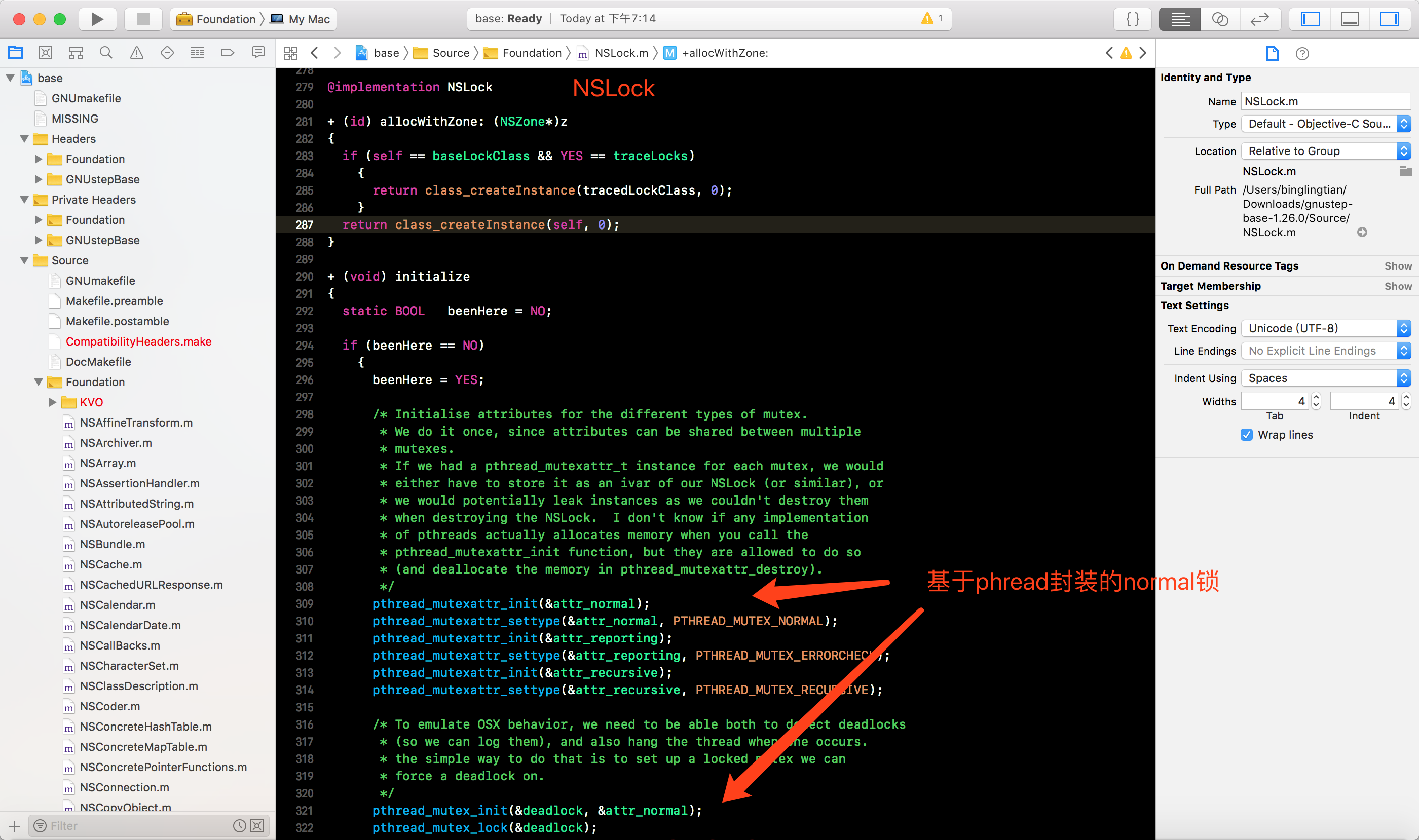The width and height of the screenshot is (1419, 840).
Task: Collapse the Headers group
Action: (x=24, y=139)
